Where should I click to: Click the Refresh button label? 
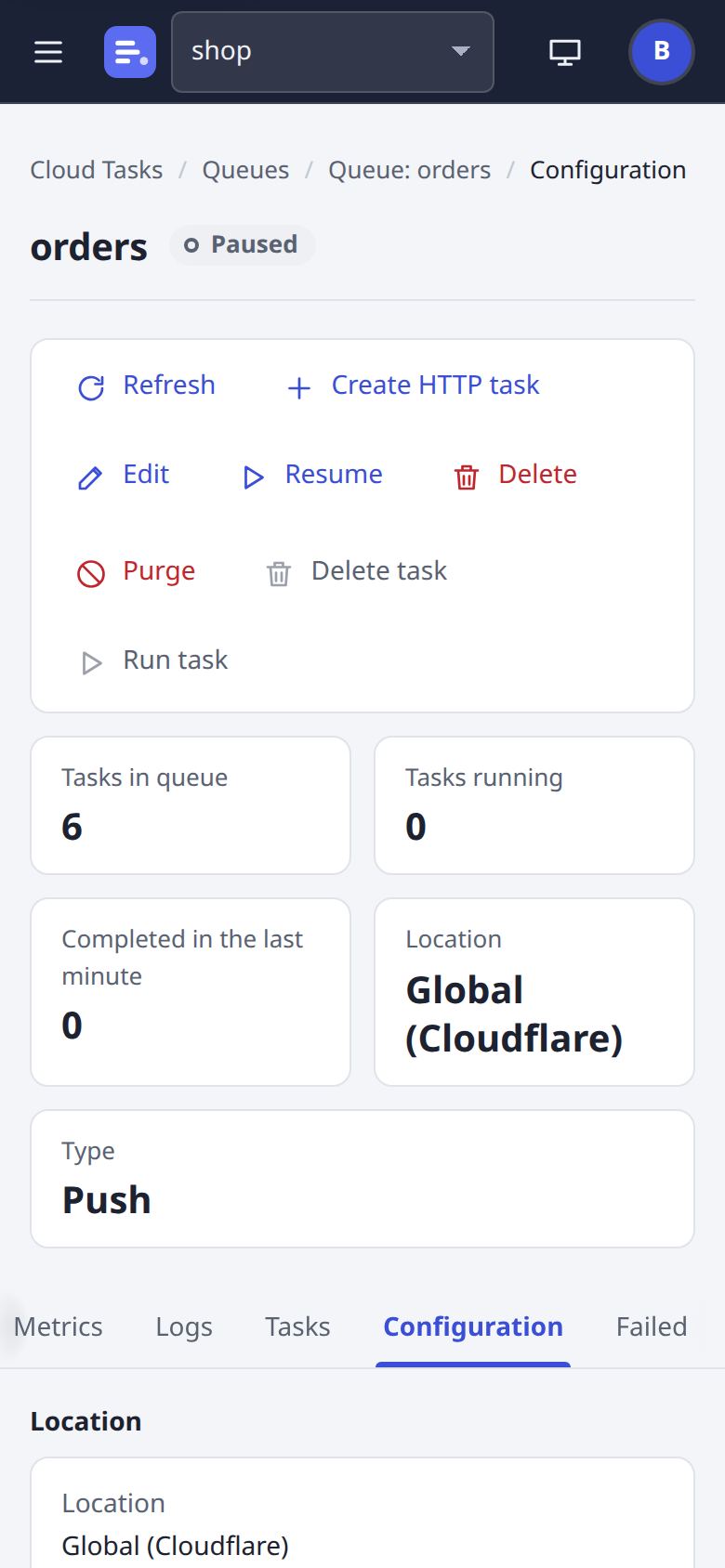click(169, 385)
